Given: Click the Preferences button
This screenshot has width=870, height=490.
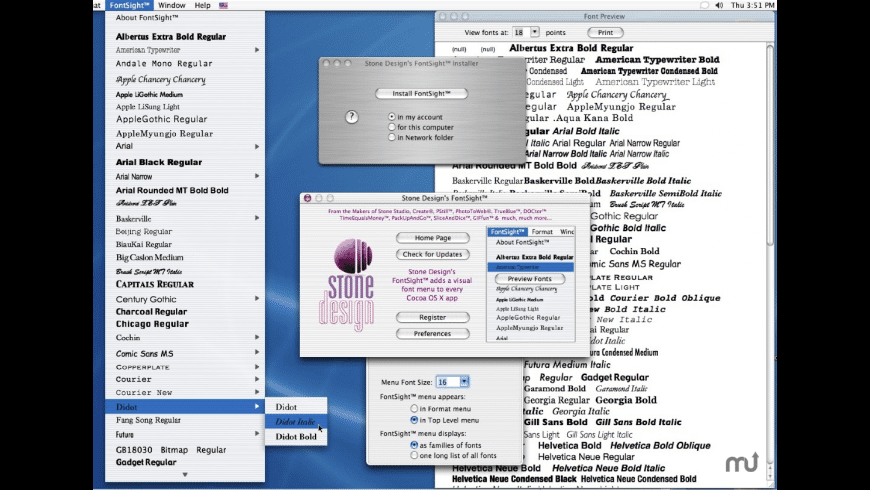Looking at the screenshot, I should [433, 334].
